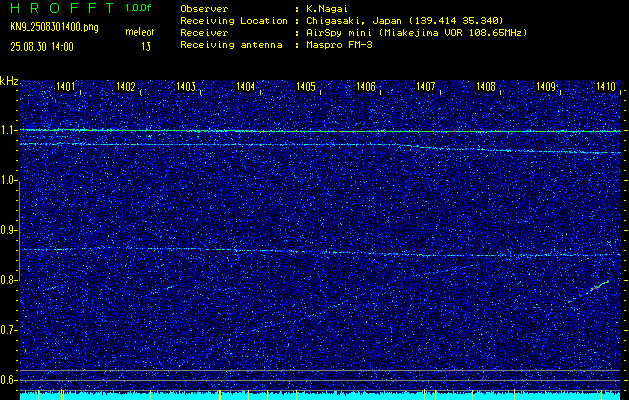The width and height of the screenshot is (629, 400).
Task: Click the bright red-yellow meteor echo streak near 1410
Action: [x=601, y=285]
